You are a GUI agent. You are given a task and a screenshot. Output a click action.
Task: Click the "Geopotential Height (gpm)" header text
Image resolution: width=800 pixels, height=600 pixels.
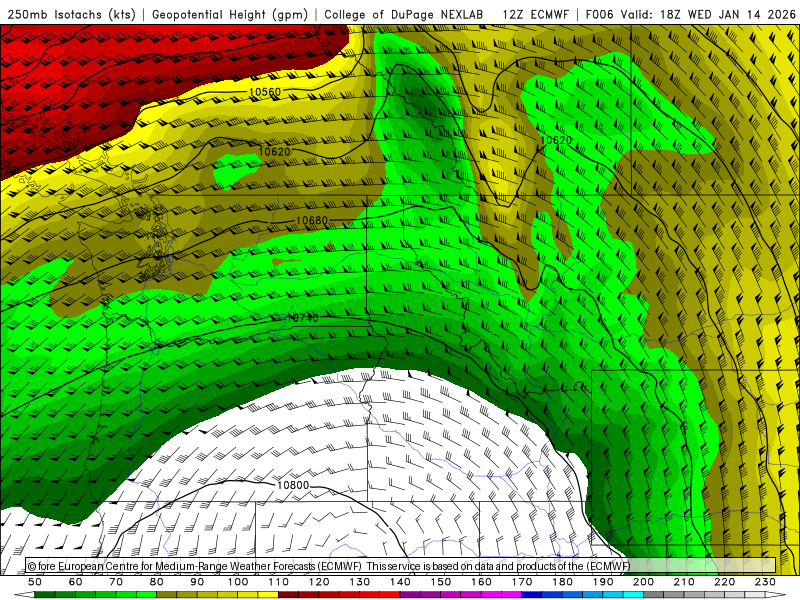tap(230, 15)
